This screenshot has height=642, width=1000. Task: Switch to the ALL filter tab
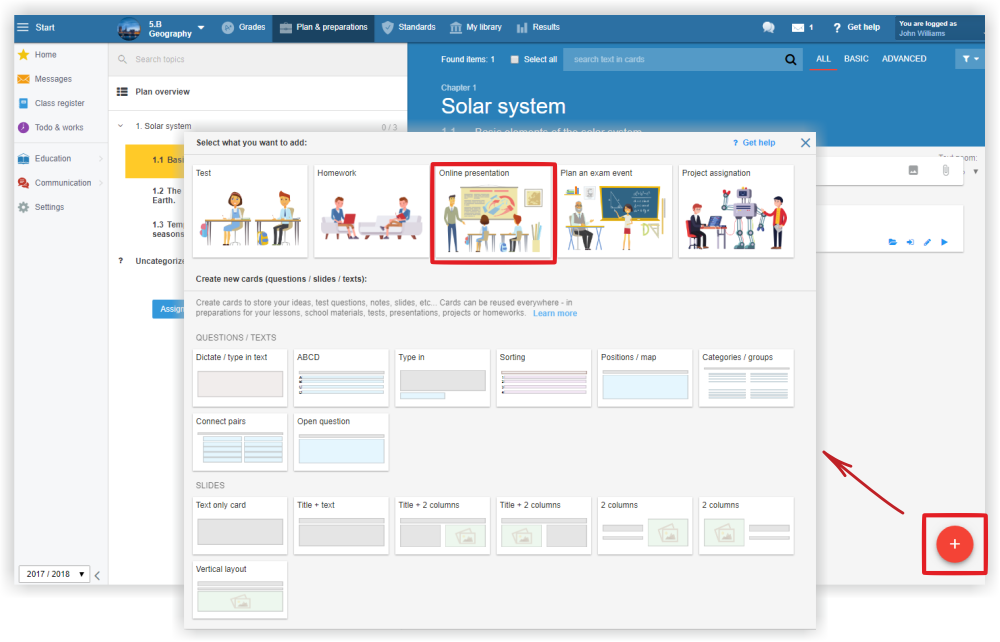823,59
